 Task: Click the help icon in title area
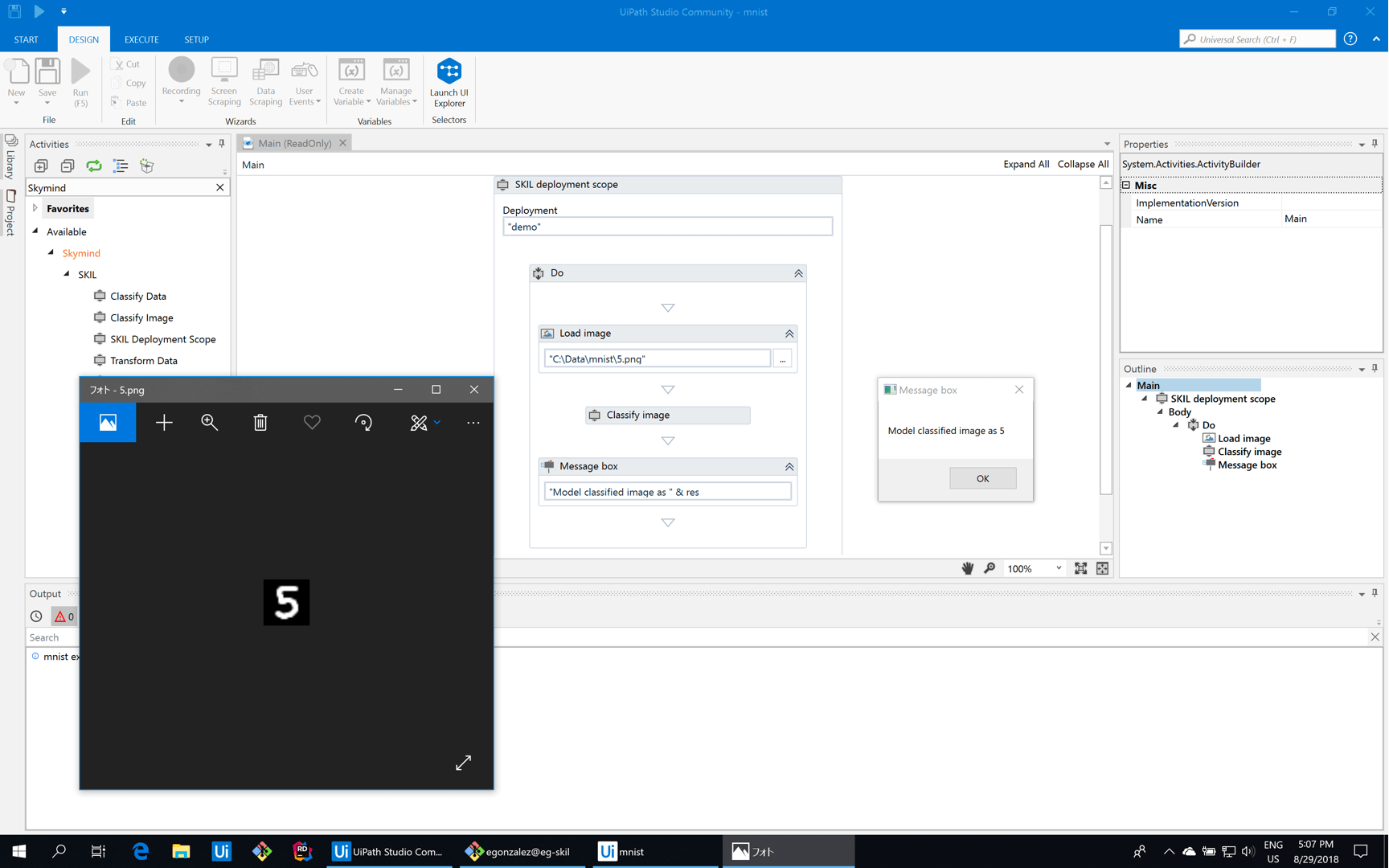click(x=1350, y=39)
